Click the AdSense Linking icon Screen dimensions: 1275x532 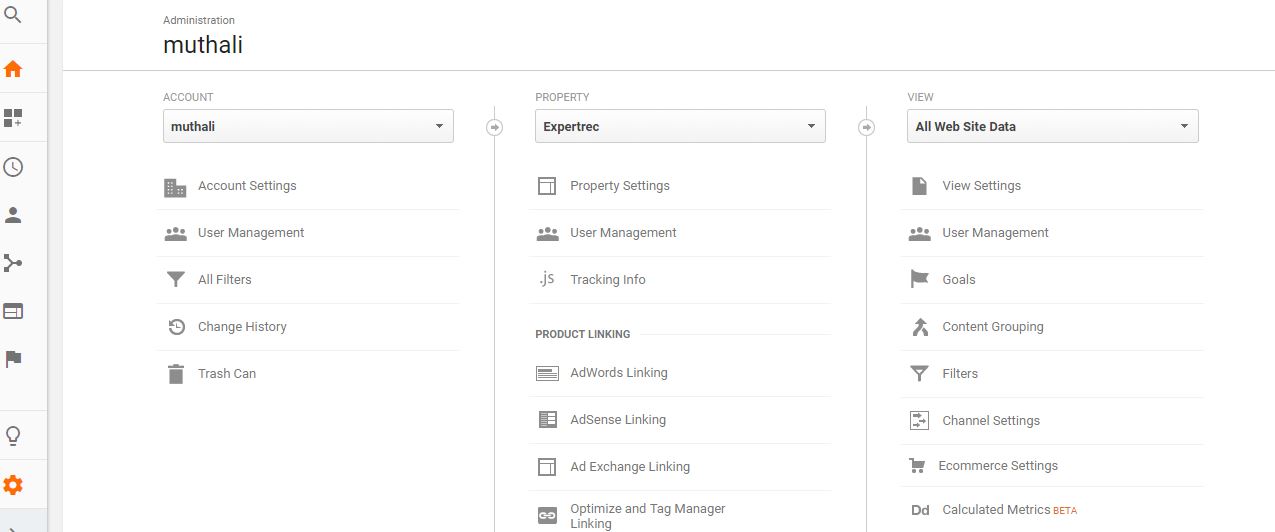coord(547,420)
